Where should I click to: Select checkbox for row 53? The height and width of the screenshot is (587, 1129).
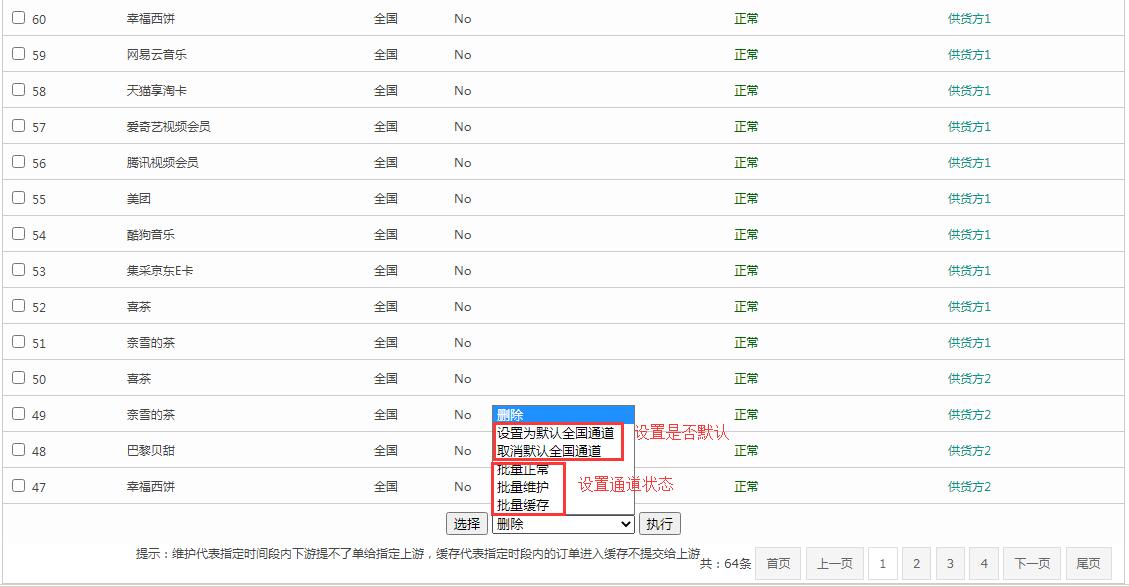click(19, 270)
